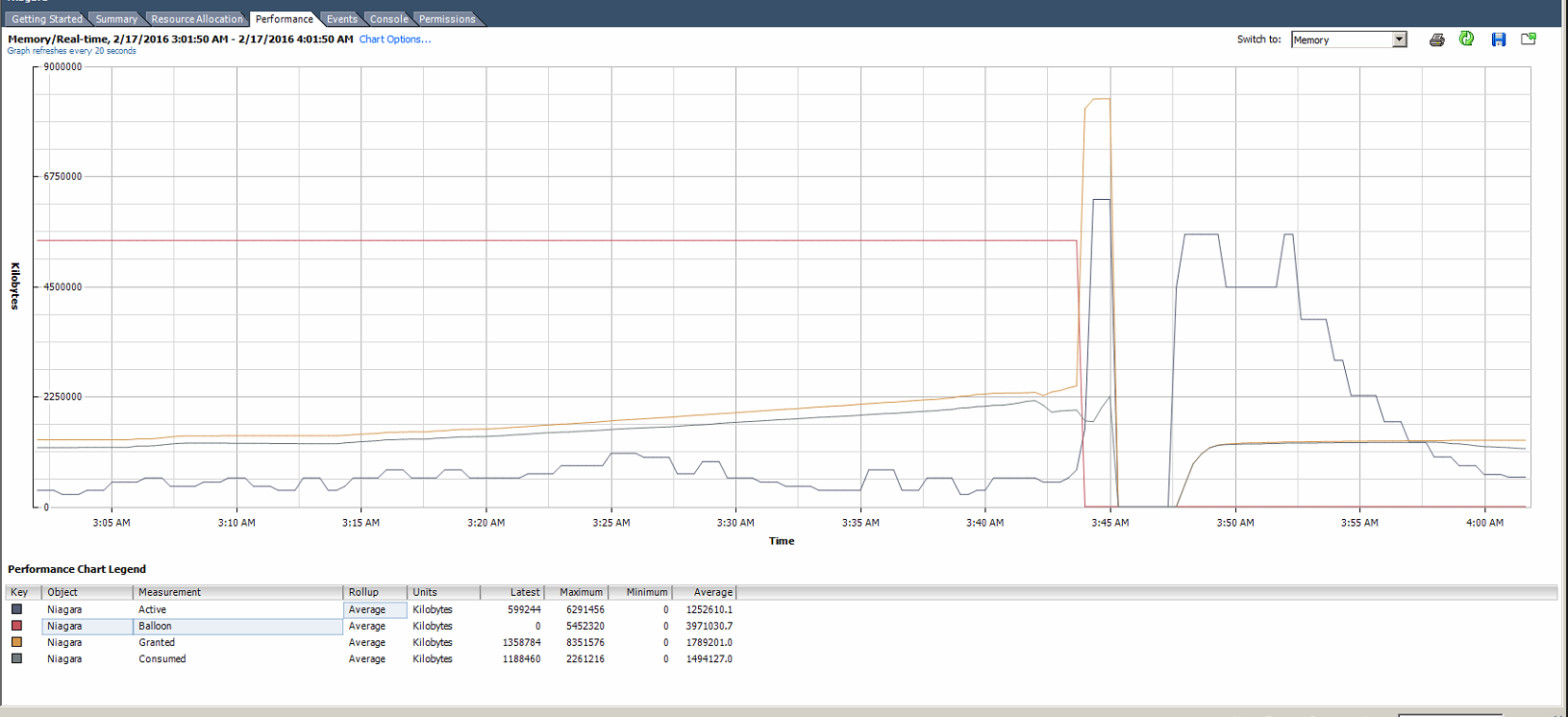This screenshot has height=717, width=1568.
Task: Sort legend by the Key column header
Action: (23, 592)
